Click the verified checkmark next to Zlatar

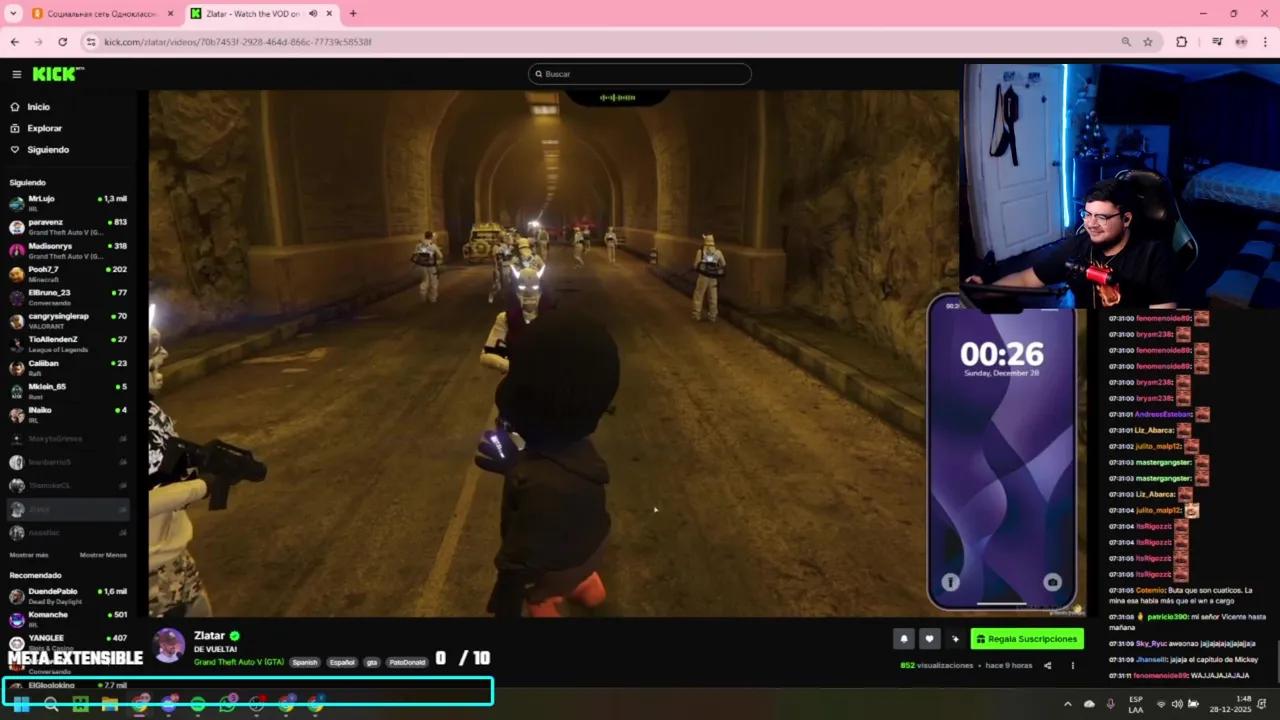[233, 635]
